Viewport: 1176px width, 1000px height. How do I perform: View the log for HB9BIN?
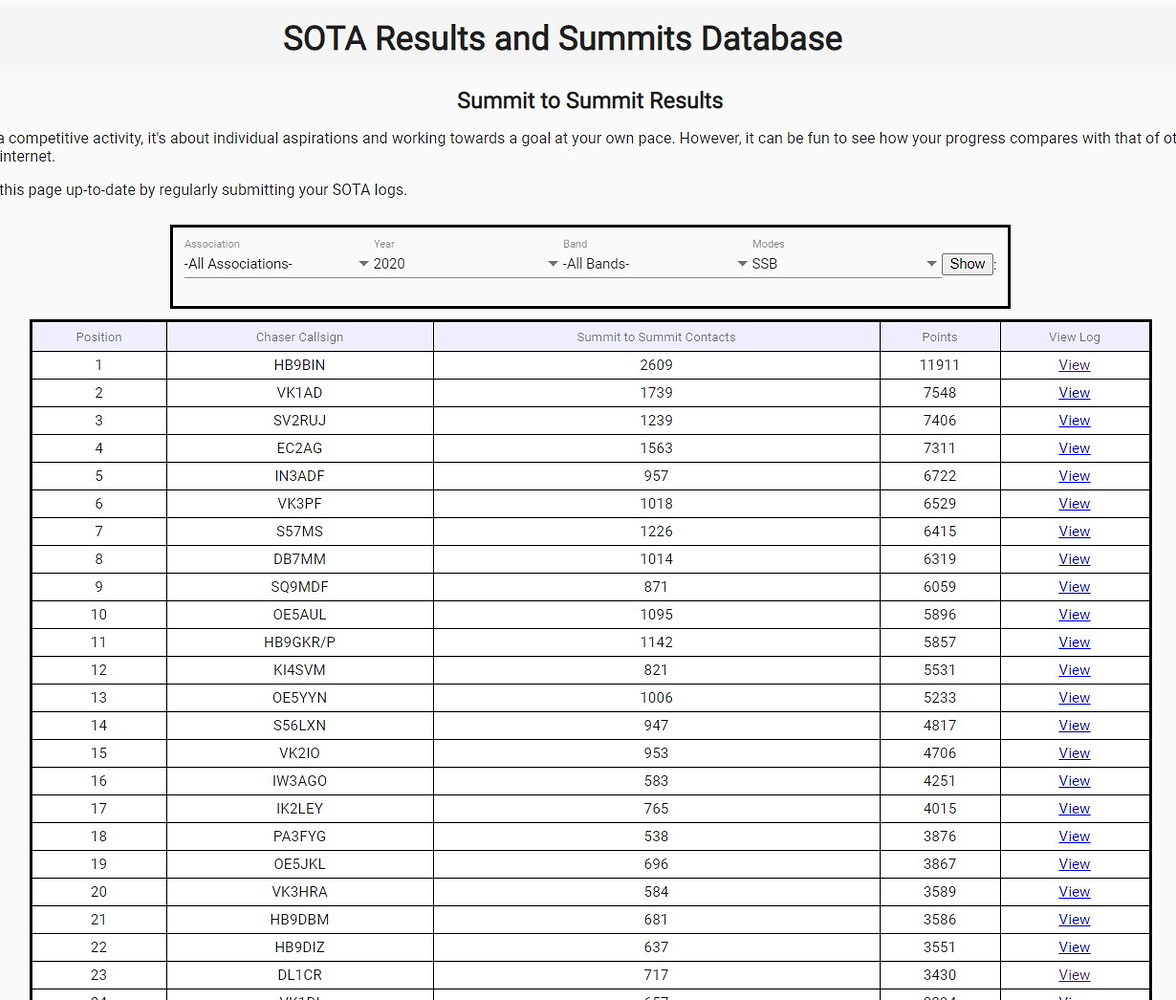[1074, 365]
